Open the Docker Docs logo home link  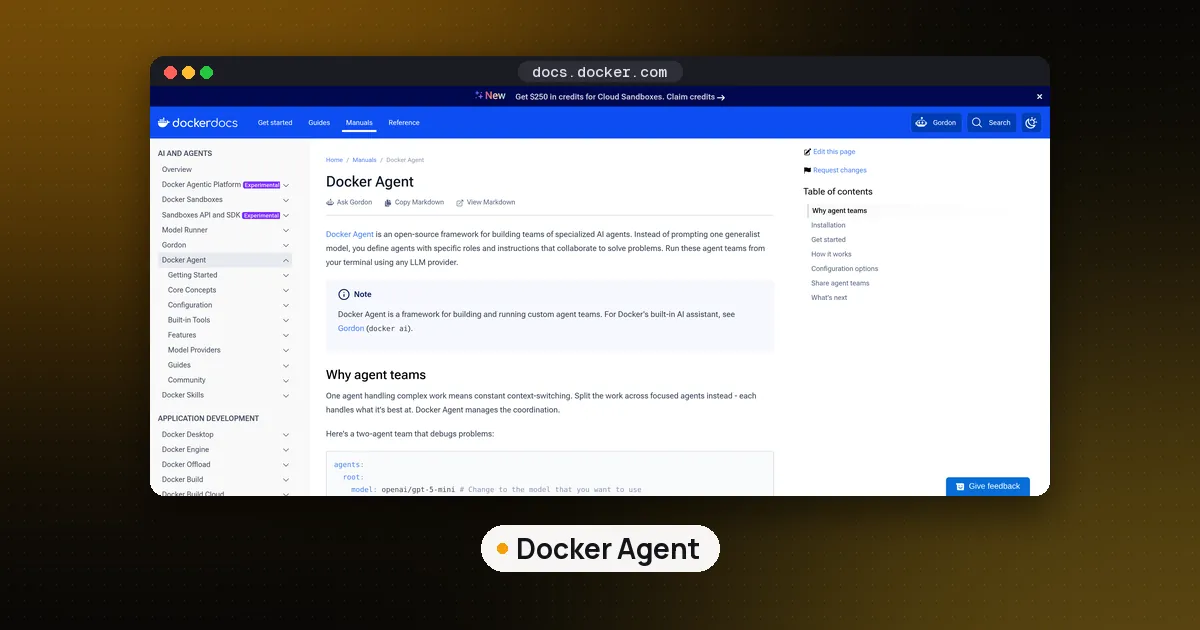[198, 123]
